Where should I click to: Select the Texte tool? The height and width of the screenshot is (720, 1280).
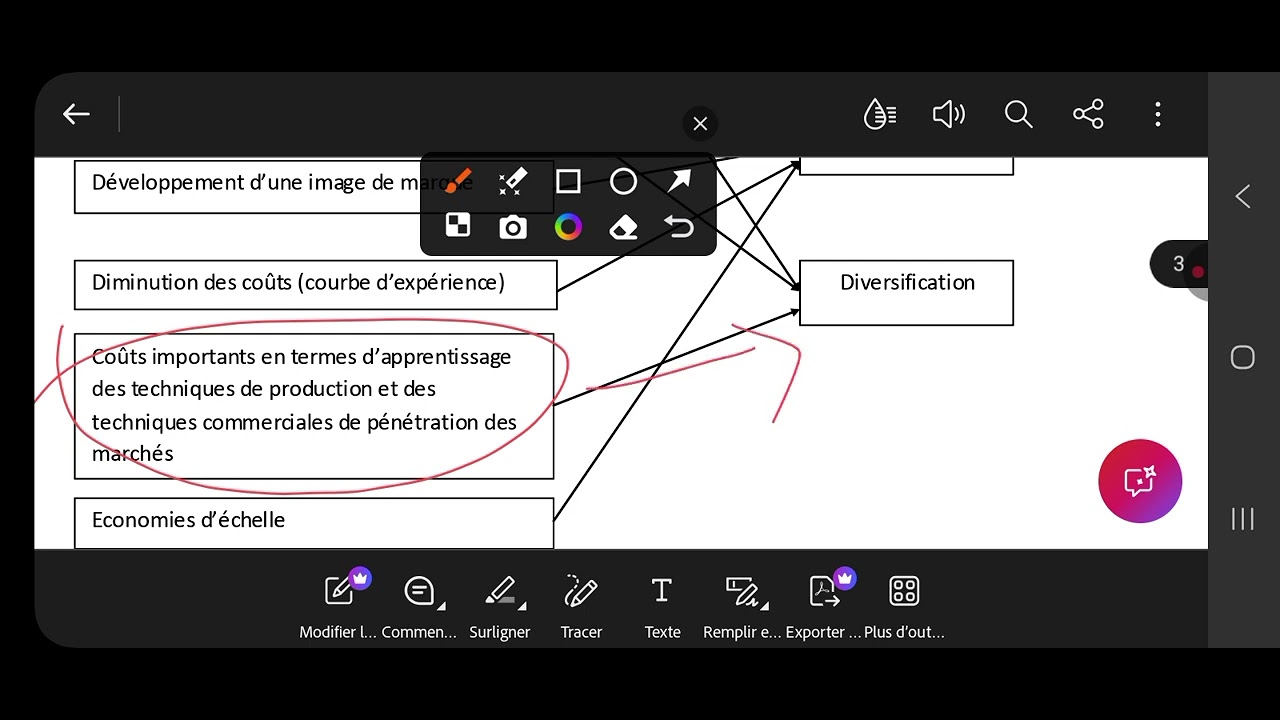pos(662,604)
